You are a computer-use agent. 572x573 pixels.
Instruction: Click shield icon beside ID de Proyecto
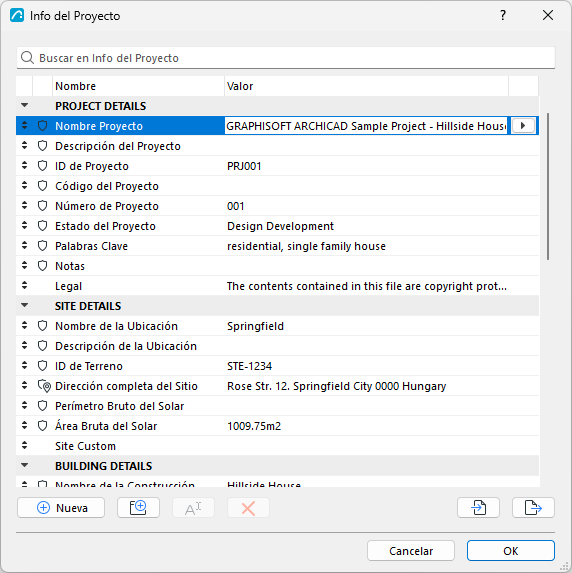43,166
